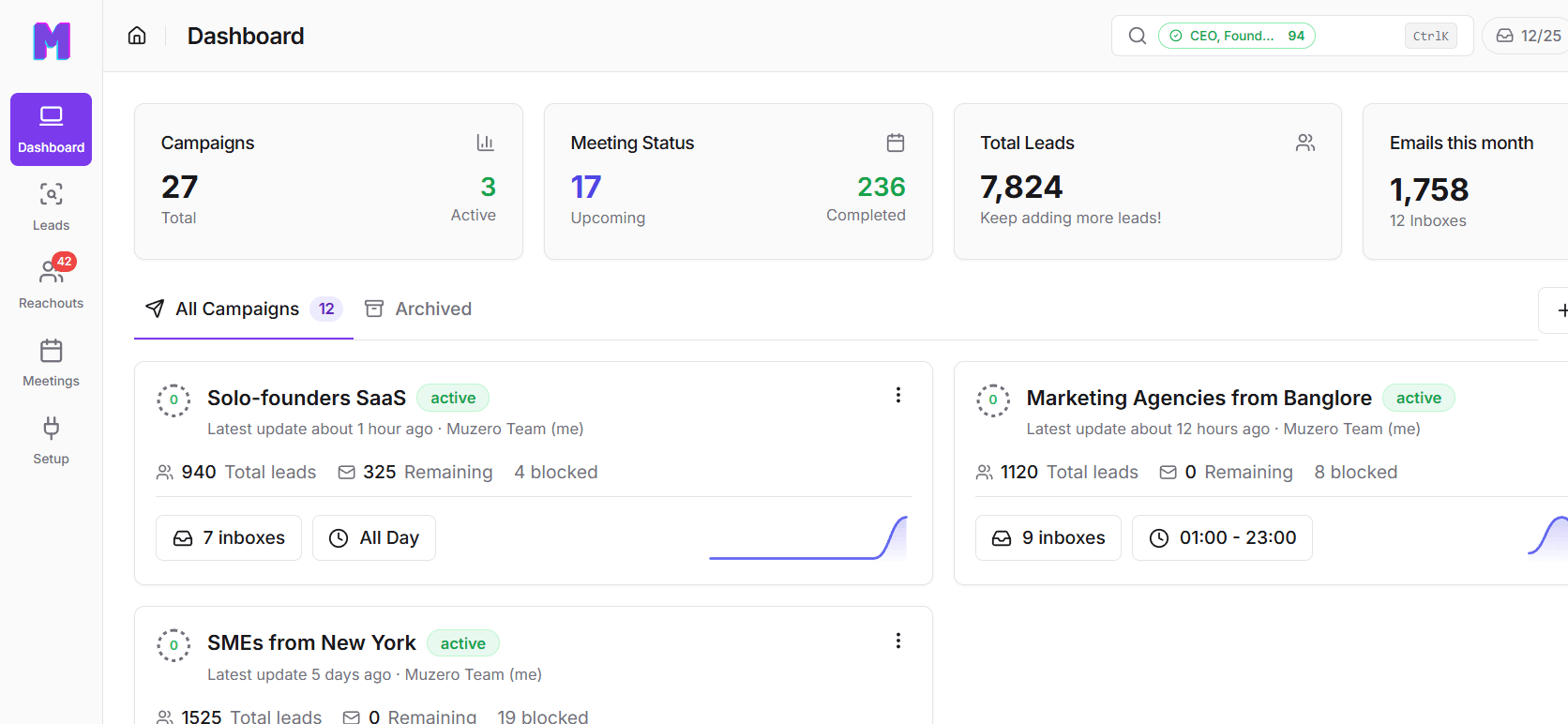The height and width of the screenshot is (724, 1568).
Task: Click the 8 blocked stat
Action: pos(1356,473)
